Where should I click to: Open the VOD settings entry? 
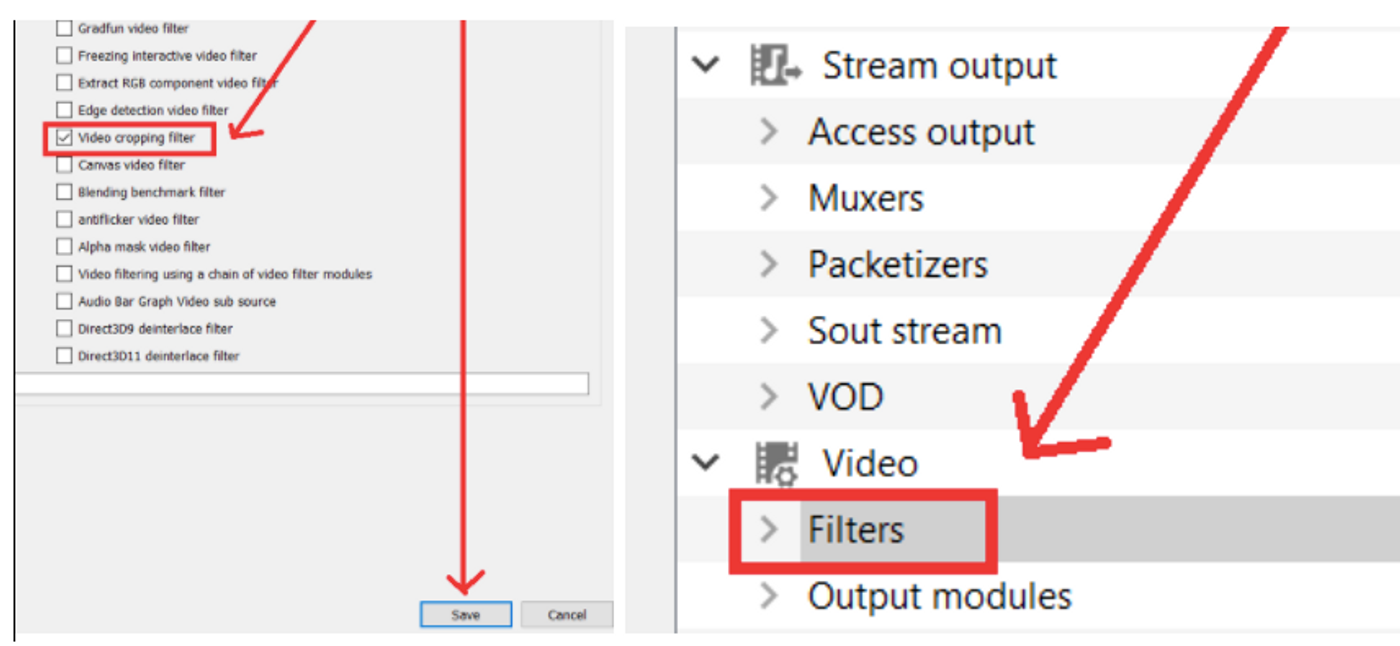point(845,397)
